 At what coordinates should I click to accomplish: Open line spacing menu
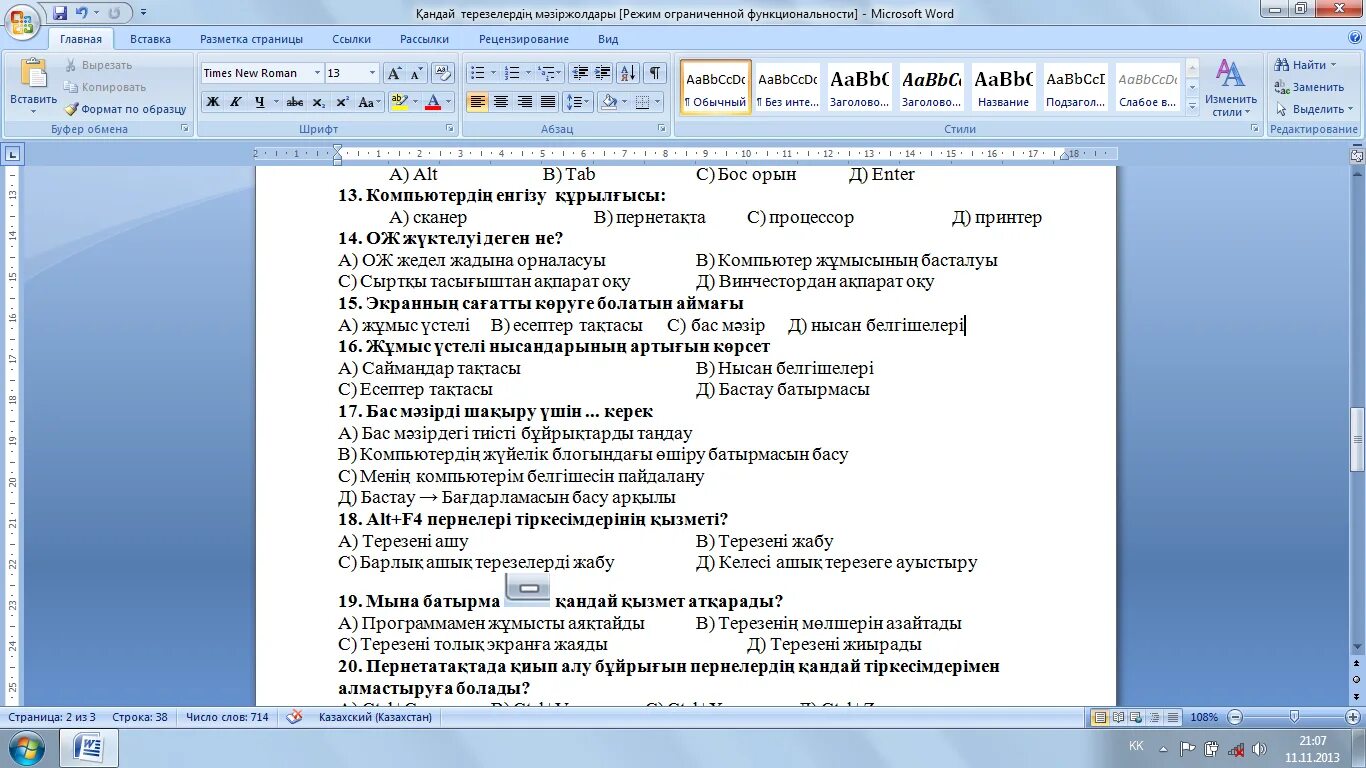(578, 102)
